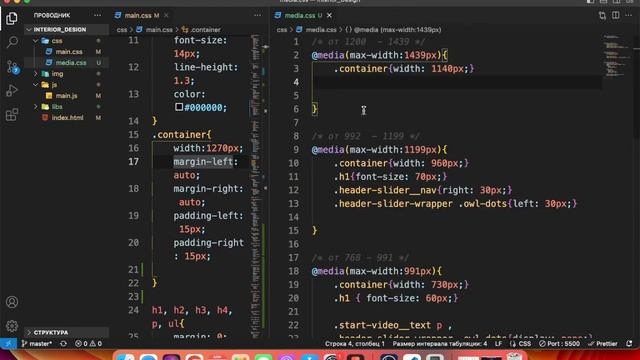Click the ПРОВОДНИК panel title
Screen dimensions: 640x360
(x=52, y=15)
